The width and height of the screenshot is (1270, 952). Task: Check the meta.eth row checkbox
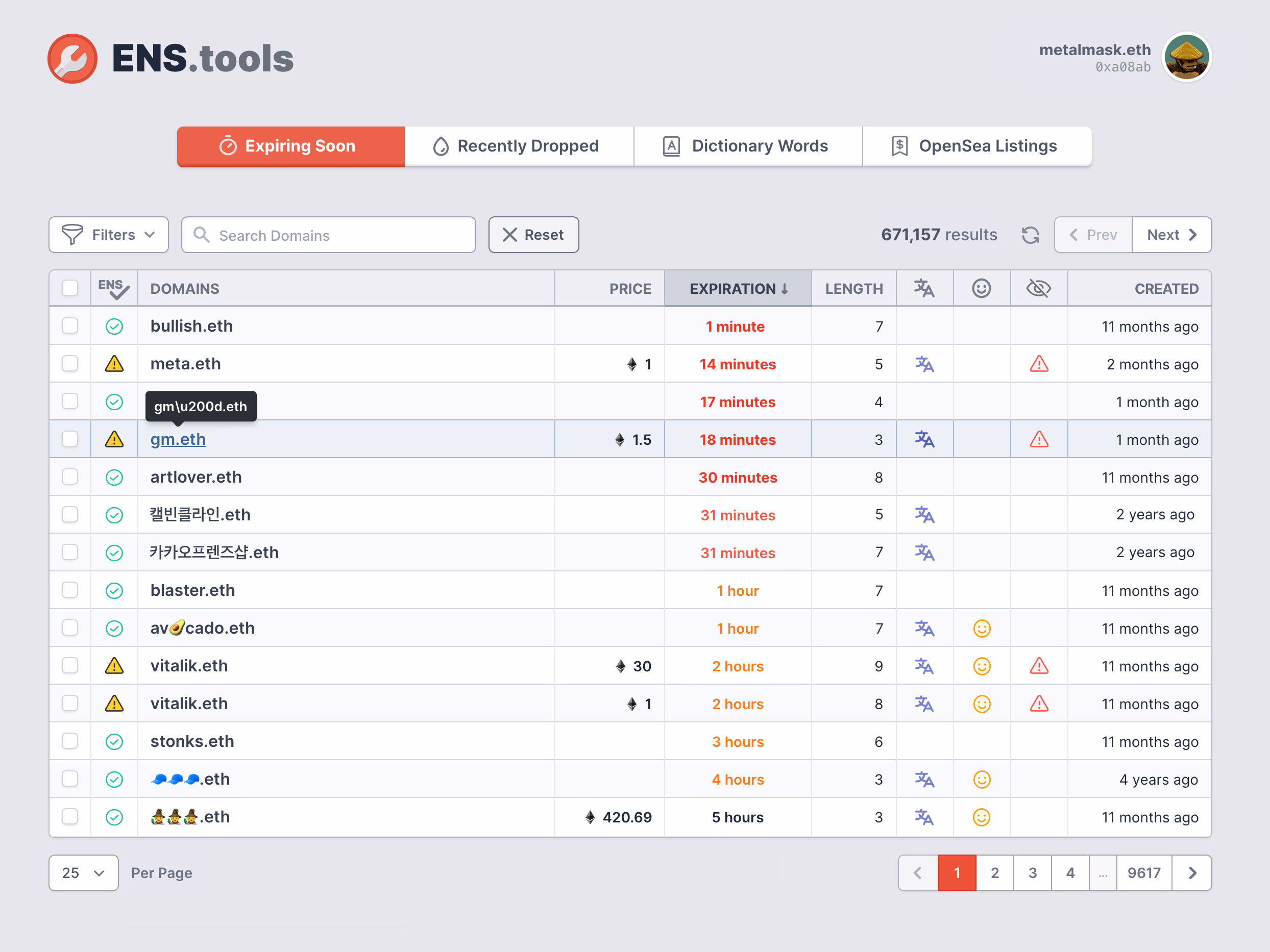coord(70,364)
